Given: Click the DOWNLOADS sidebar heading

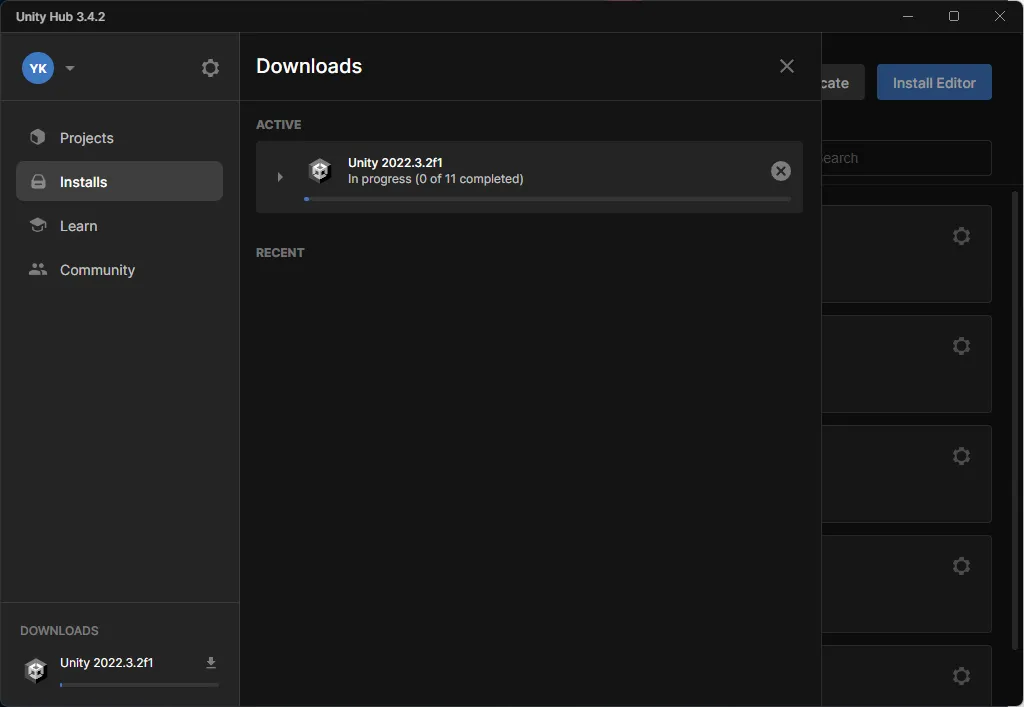Looking at the screenshot, I should [x=59, y=631].
